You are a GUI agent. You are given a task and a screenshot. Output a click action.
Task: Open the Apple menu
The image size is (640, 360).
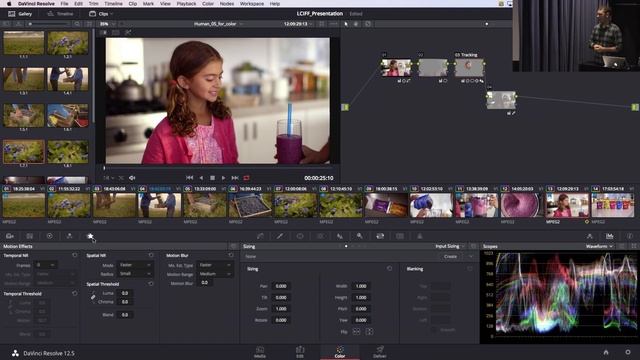point(9,4)
